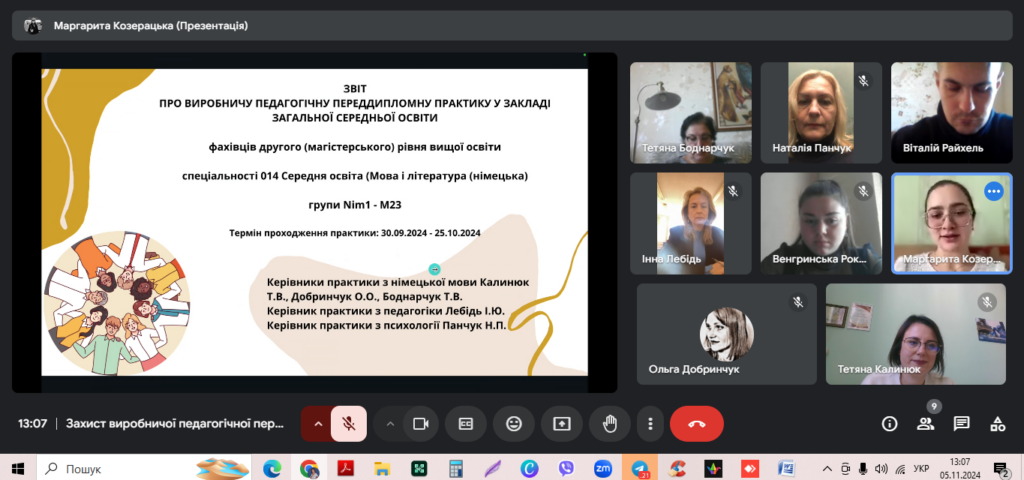Image resolution: width=1024 pixels, height=480 pixels.
Task: Open the three-dot more options menu
Action: (651, 423)
